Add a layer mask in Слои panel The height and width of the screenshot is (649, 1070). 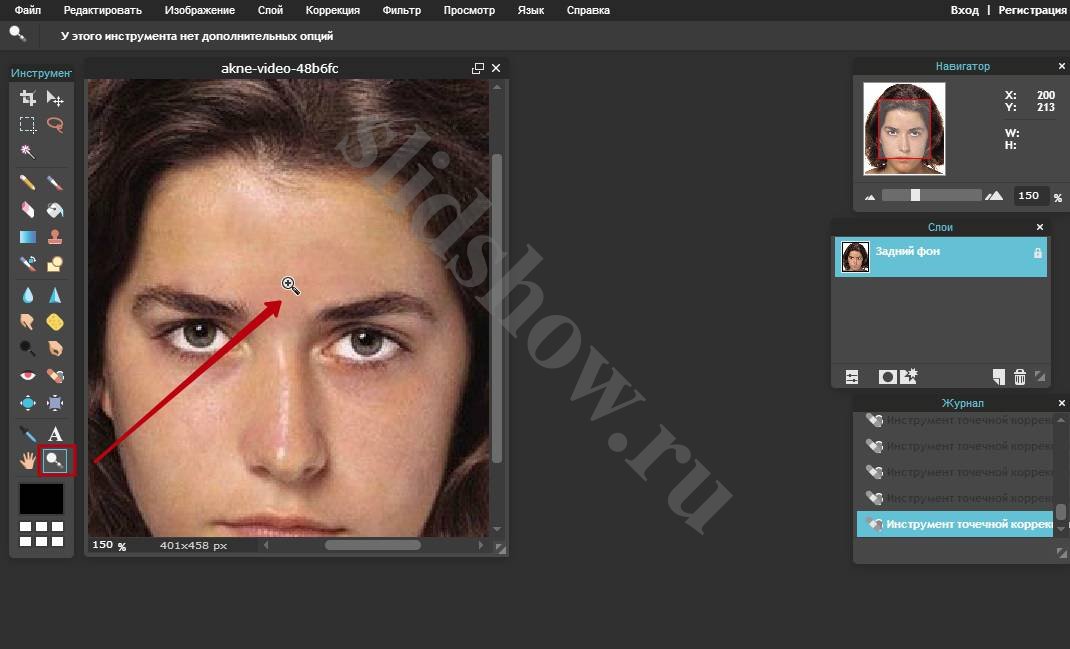pyautogui.click(x=887, y=377)
